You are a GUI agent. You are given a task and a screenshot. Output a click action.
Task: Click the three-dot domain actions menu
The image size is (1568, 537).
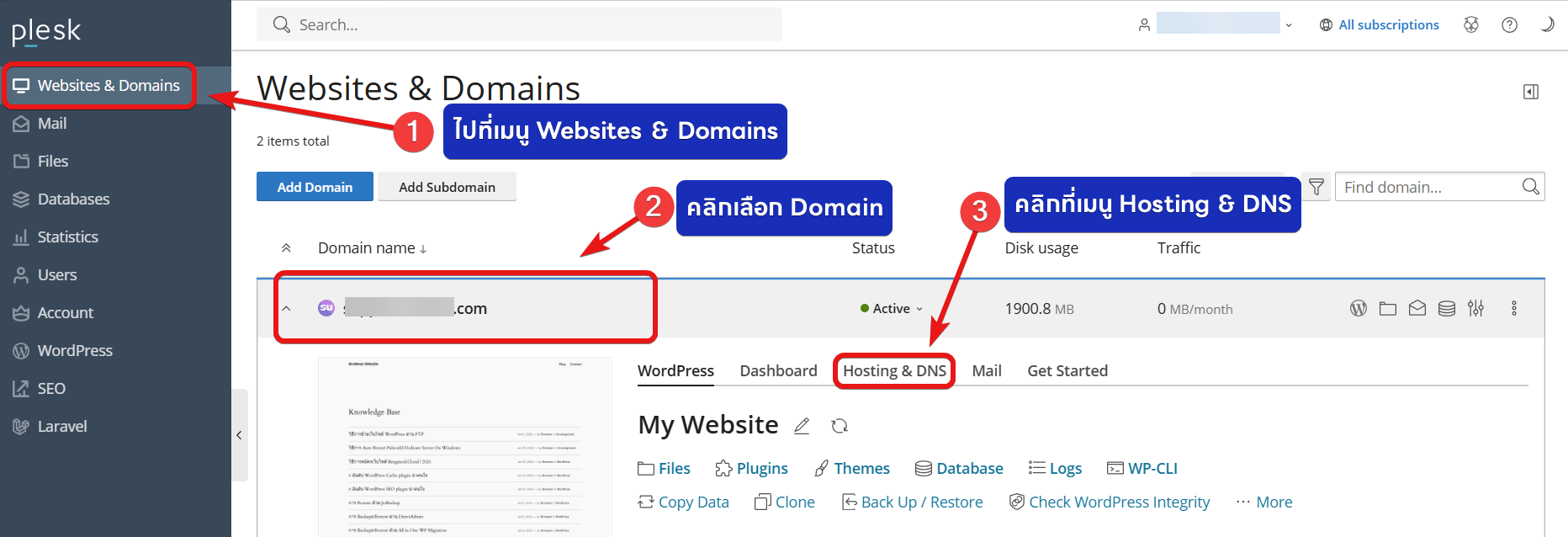click(x=1514, y=308)
